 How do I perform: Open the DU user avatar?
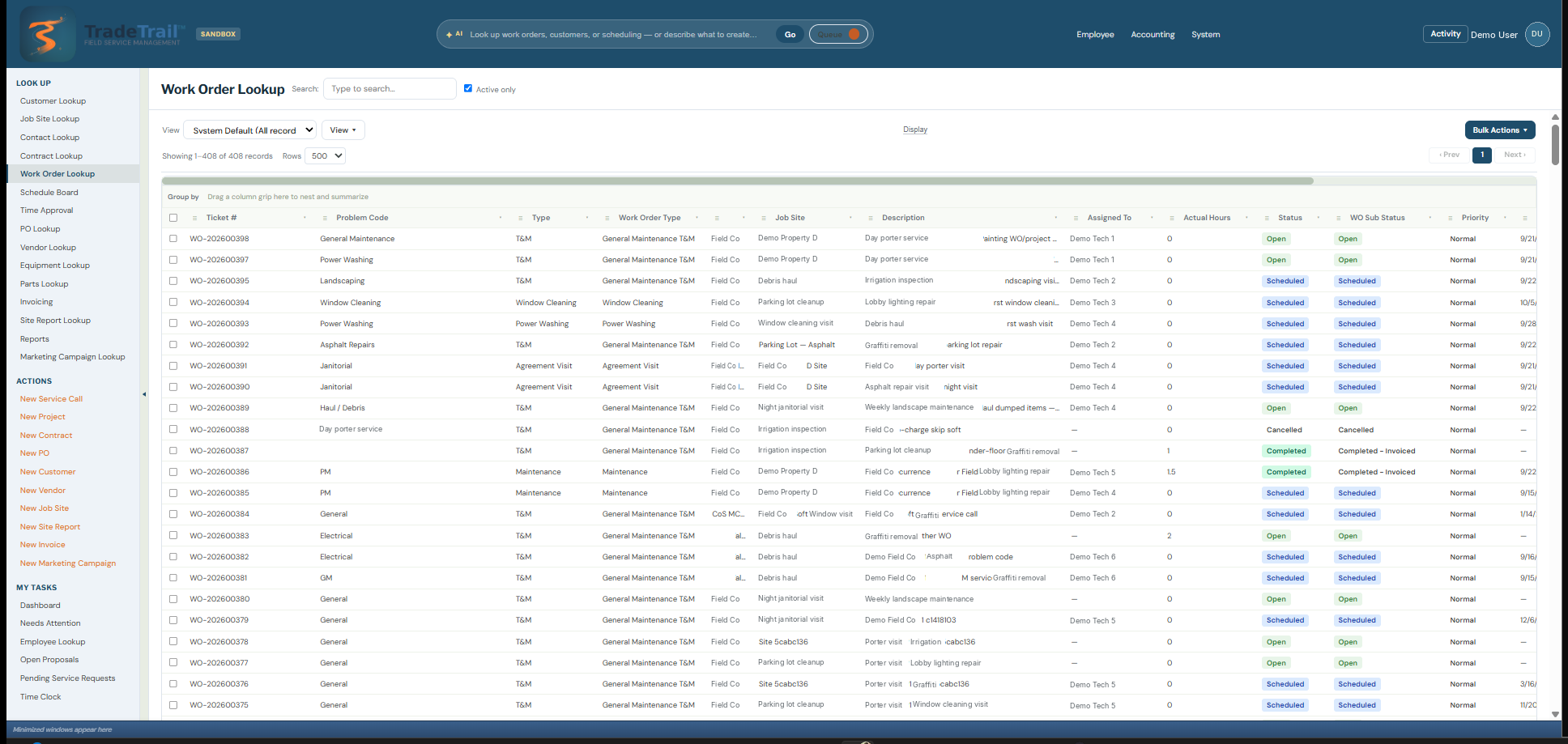click(1536, 34)
